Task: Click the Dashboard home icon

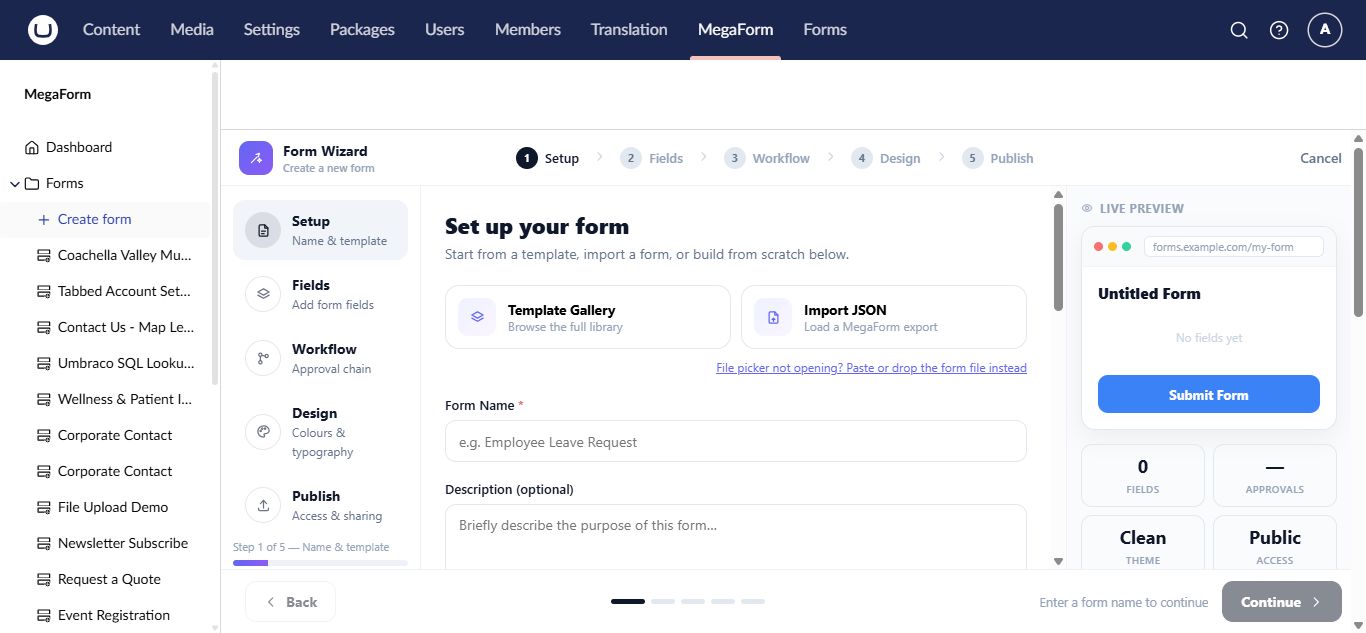Action: [x=31, y=147]
